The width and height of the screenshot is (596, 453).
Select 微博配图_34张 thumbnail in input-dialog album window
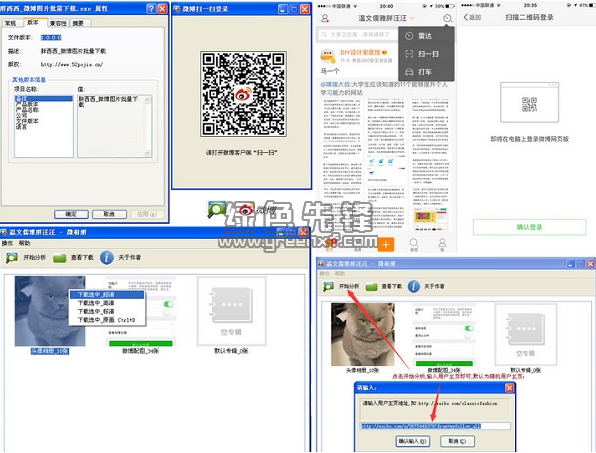444,335
